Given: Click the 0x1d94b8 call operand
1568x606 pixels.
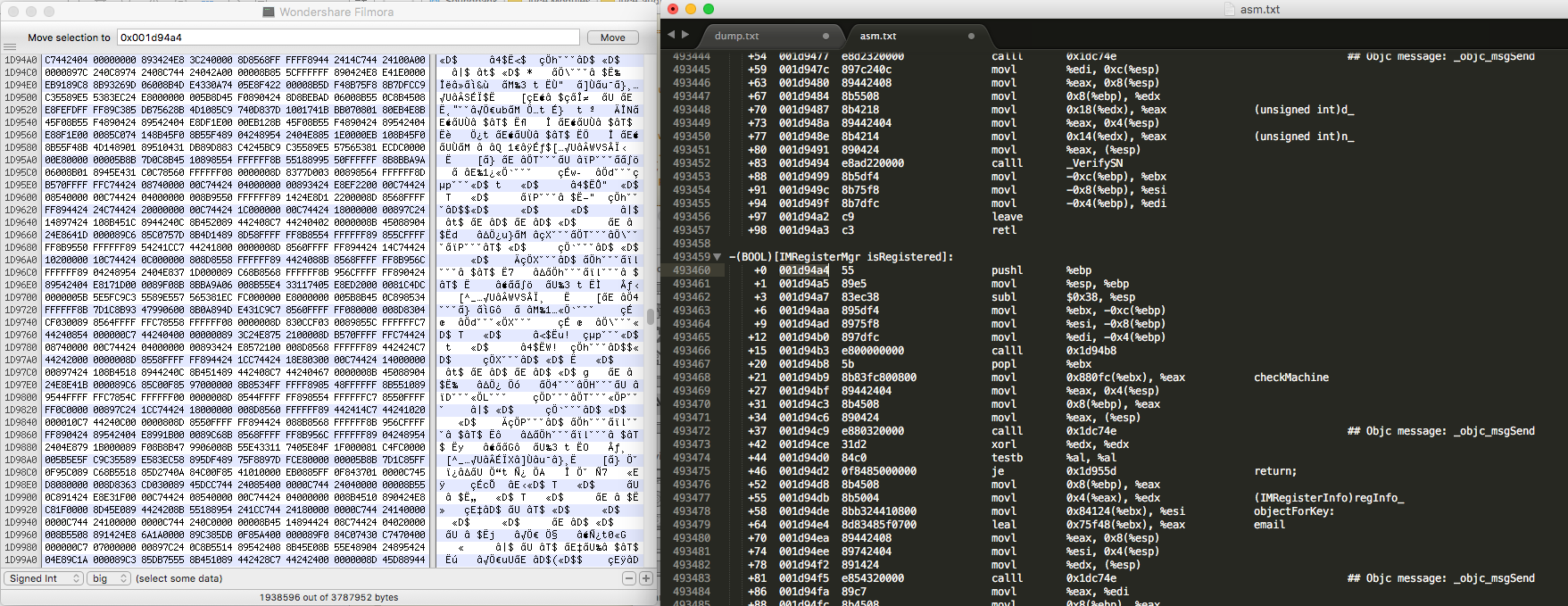Looking at the screenshot, I should [1091, 351].
